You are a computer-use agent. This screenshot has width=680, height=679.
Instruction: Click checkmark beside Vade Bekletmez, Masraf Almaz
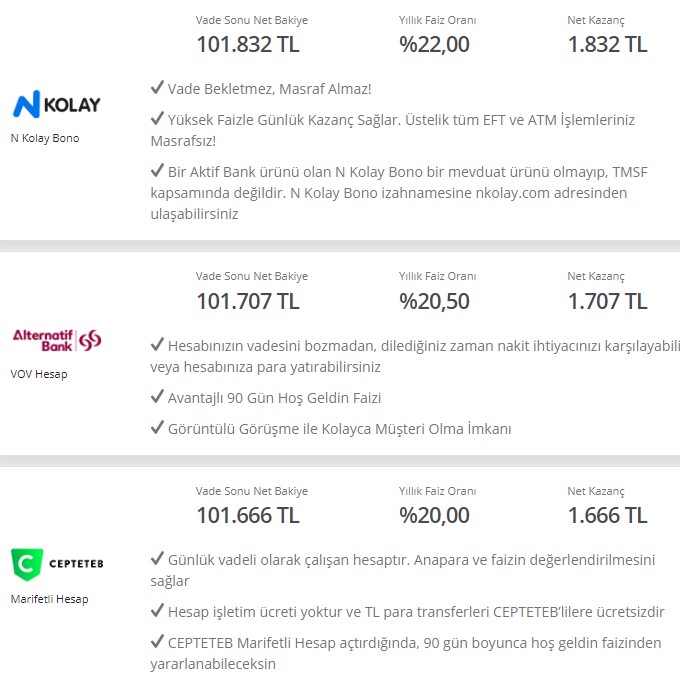[157, 87]
